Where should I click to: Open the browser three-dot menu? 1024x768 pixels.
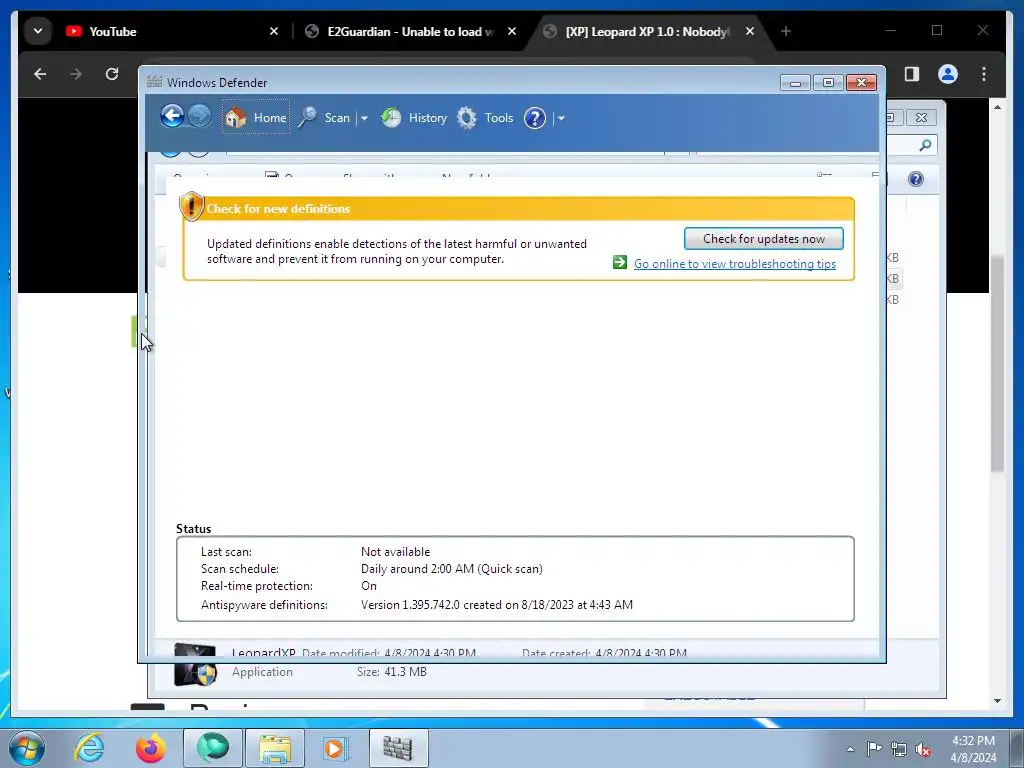point(984,74)
